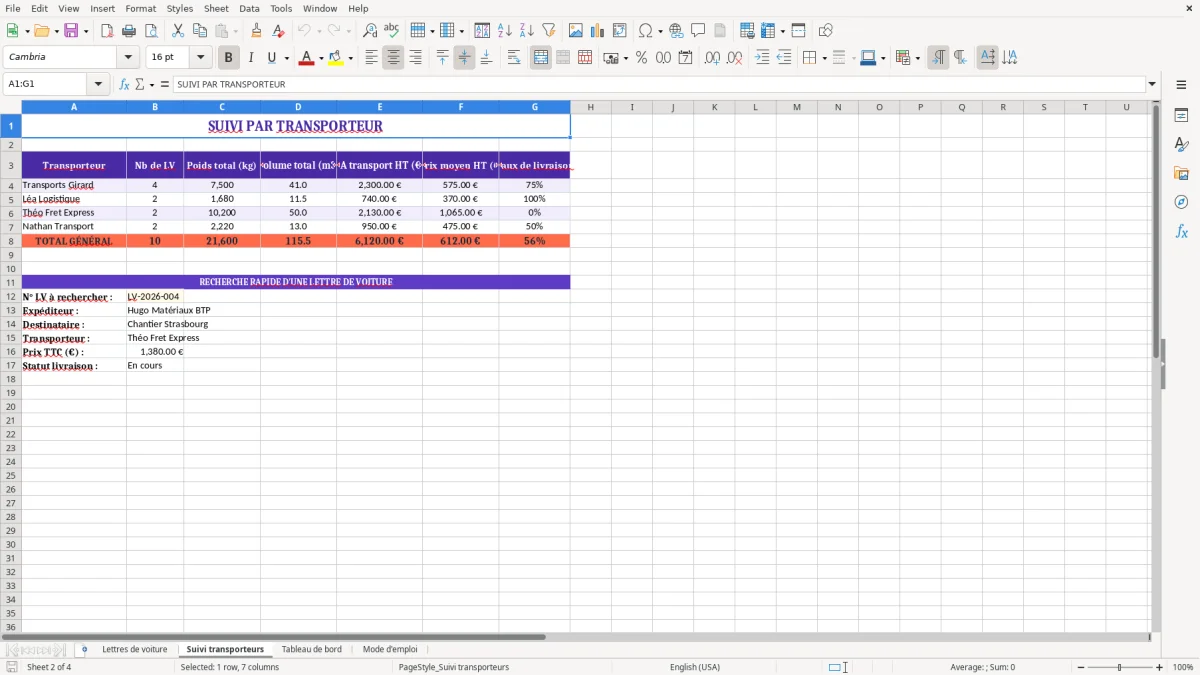Toggle Print Preview
This screenshot has height=675, width=1200.
click(151, 31)
